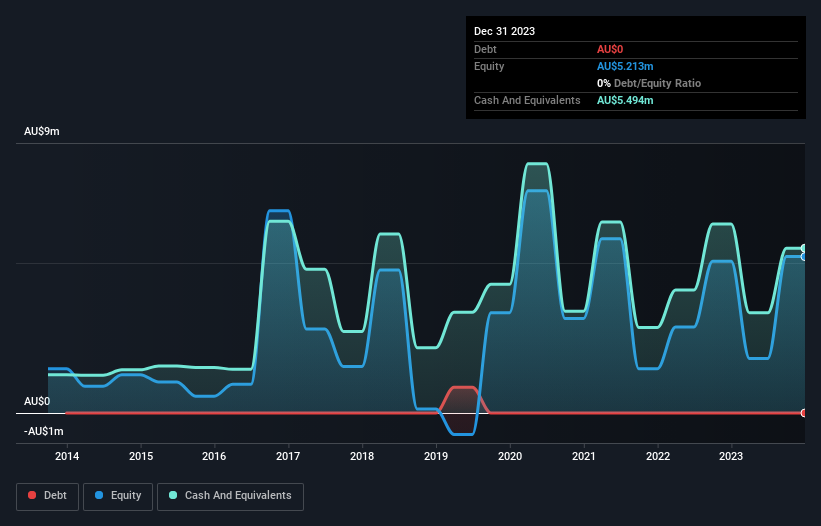Viewport: 821px width, 526px height.
Task: Toggle the Debt series legend button
Action: (48, 496)
